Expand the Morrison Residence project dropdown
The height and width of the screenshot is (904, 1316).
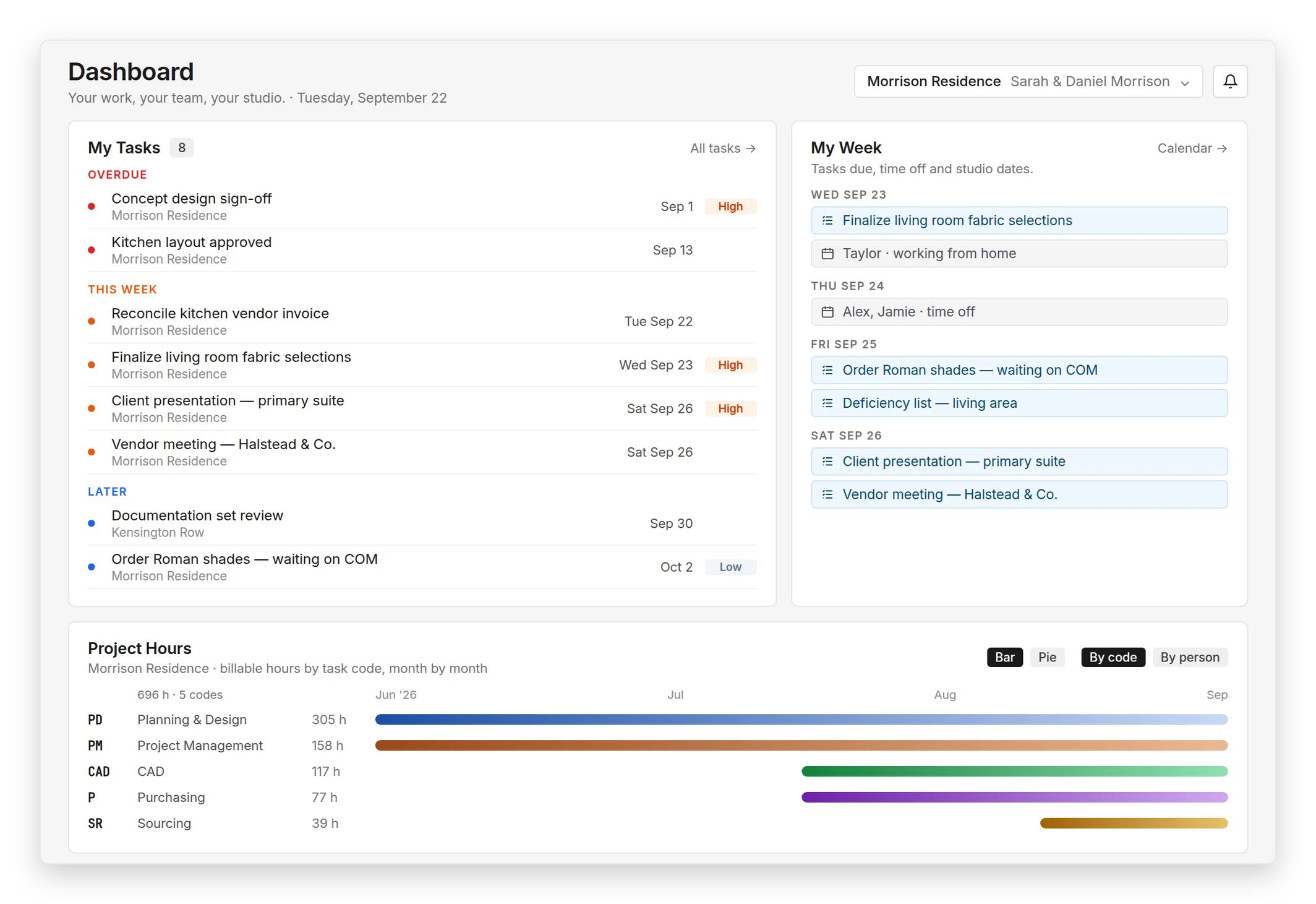1028,81
